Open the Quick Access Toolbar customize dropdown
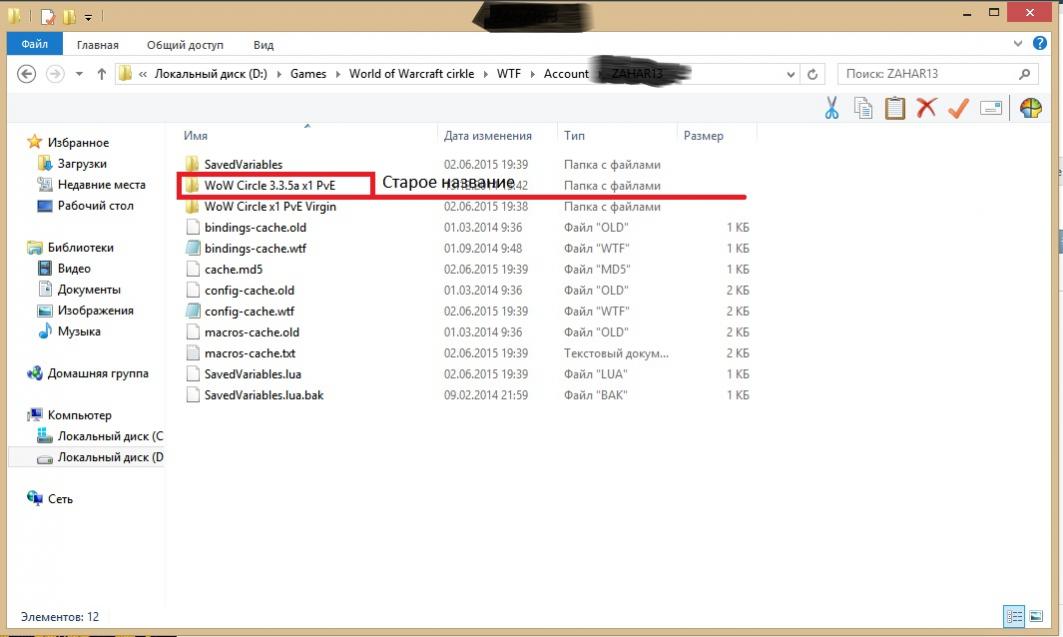Image resolution: width=1063 pixels, height=637 pixels. 88,17
